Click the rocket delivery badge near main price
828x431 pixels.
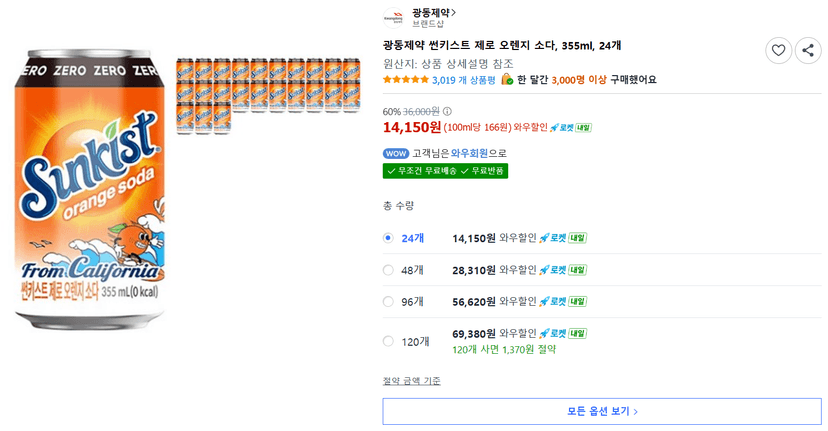(571, 127)
